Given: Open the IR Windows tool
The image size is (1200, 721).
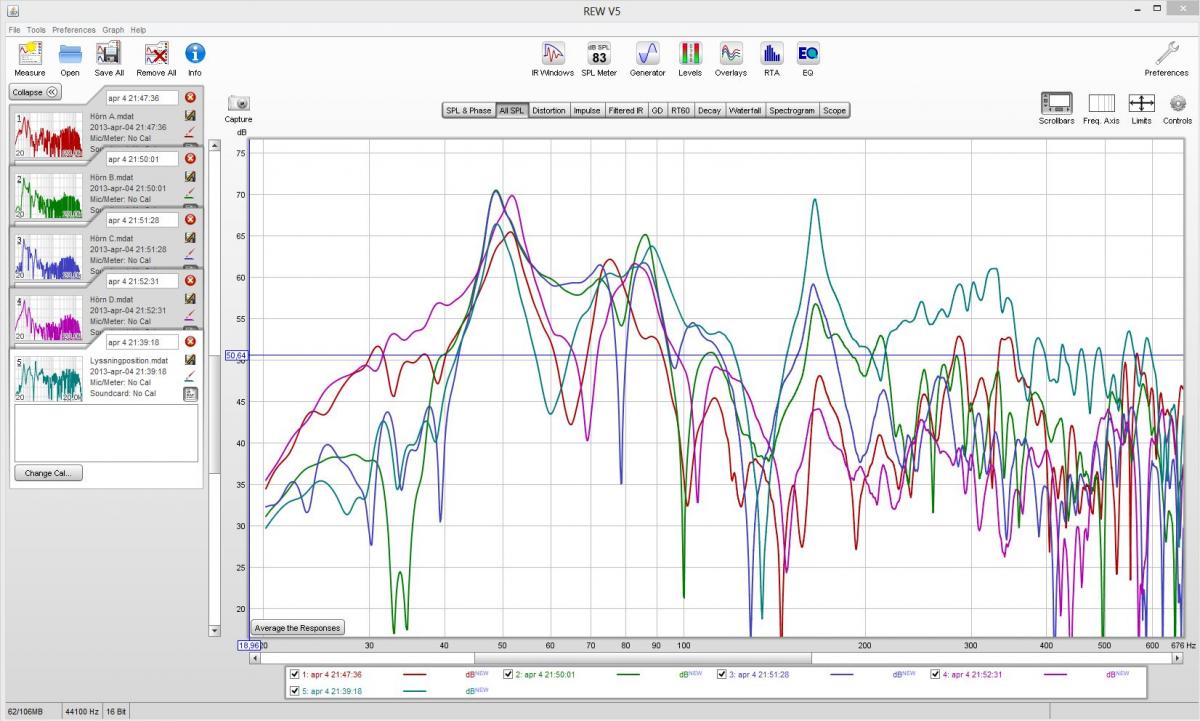Looking at the screenshot, I should pos(552,53).
